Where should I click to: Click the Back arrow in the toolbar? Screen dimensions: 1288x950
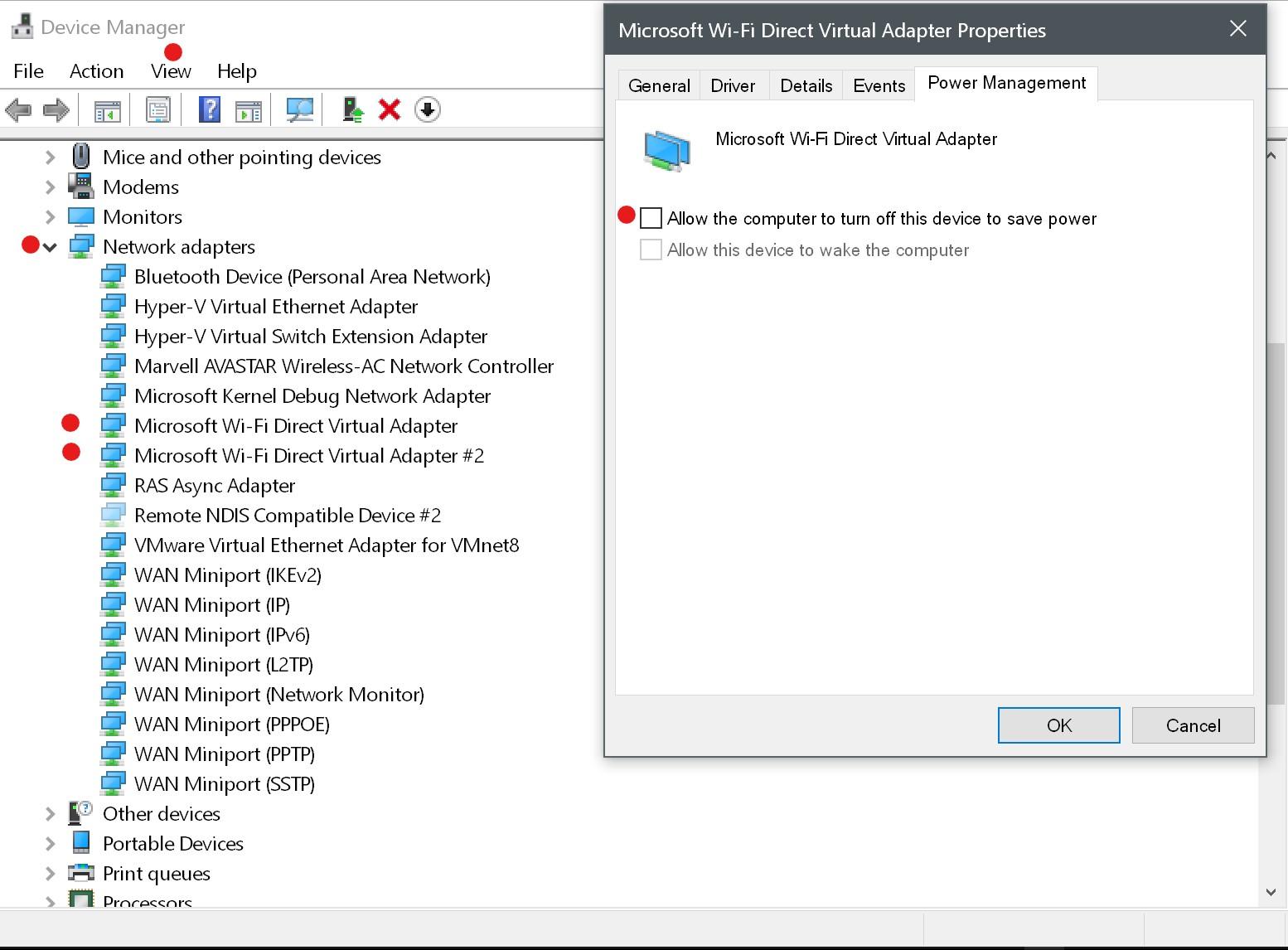coord(18,109)
